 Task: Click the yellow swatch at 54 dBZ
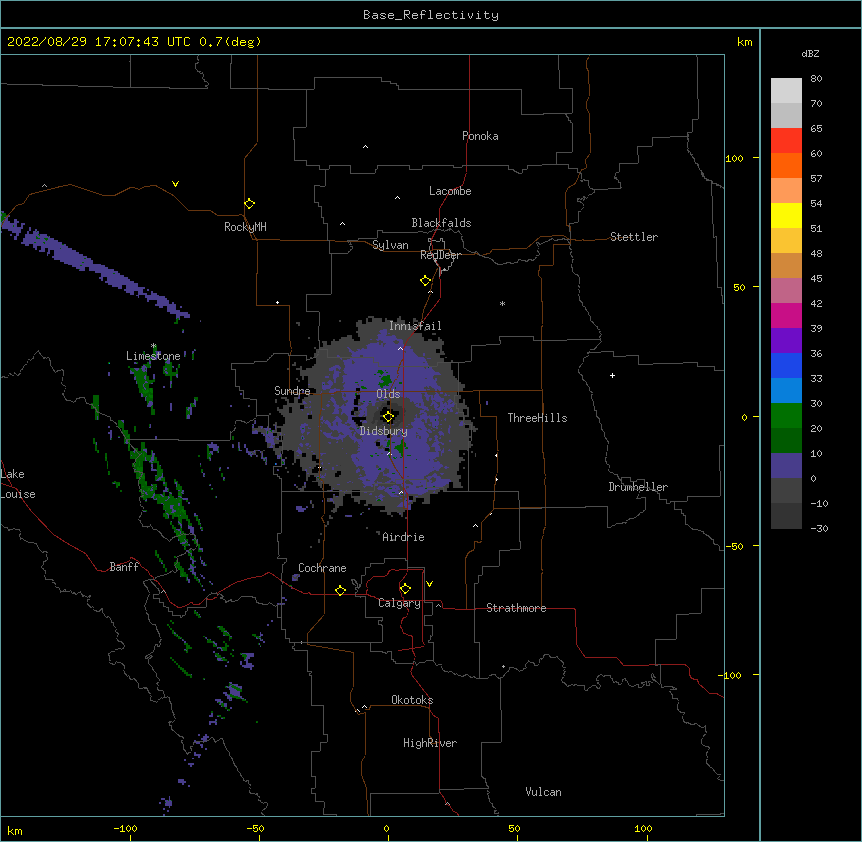click(x=786, y=215)
